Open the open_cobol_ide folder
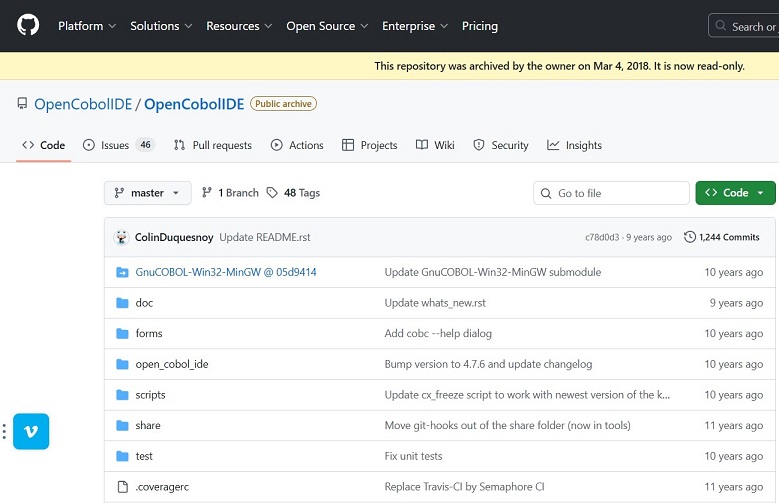Screen dimensions: 779x503 point(172,364)
